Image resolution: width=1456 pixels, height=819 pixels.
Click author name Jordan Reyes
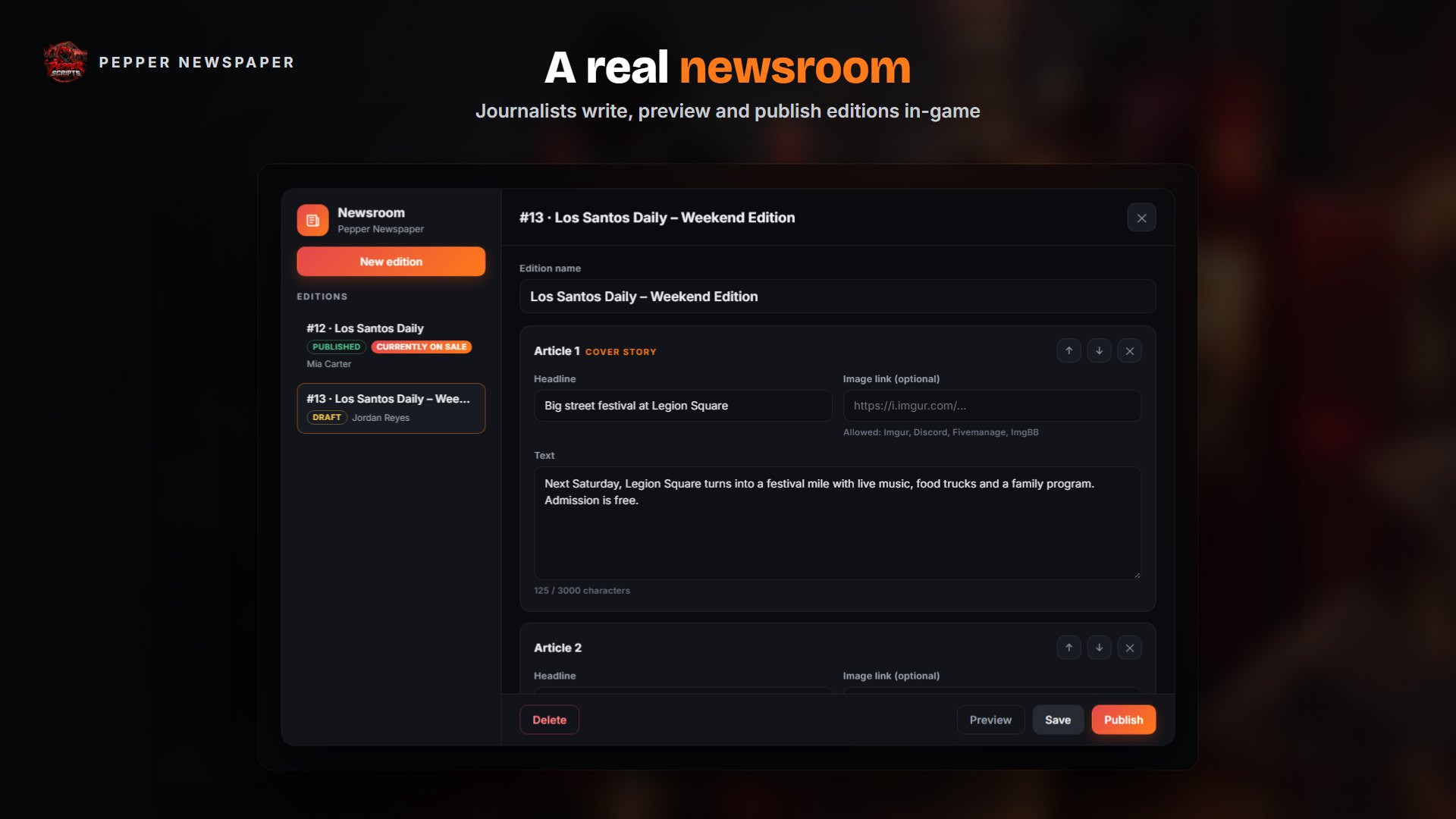(x=381, y=418)
